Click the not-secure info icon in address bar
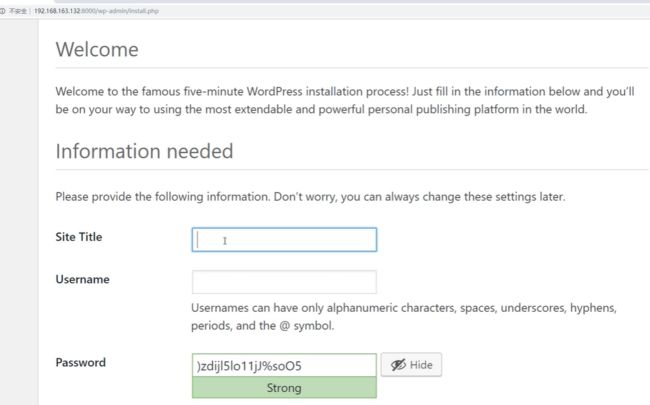 click(x=2, y=11)
